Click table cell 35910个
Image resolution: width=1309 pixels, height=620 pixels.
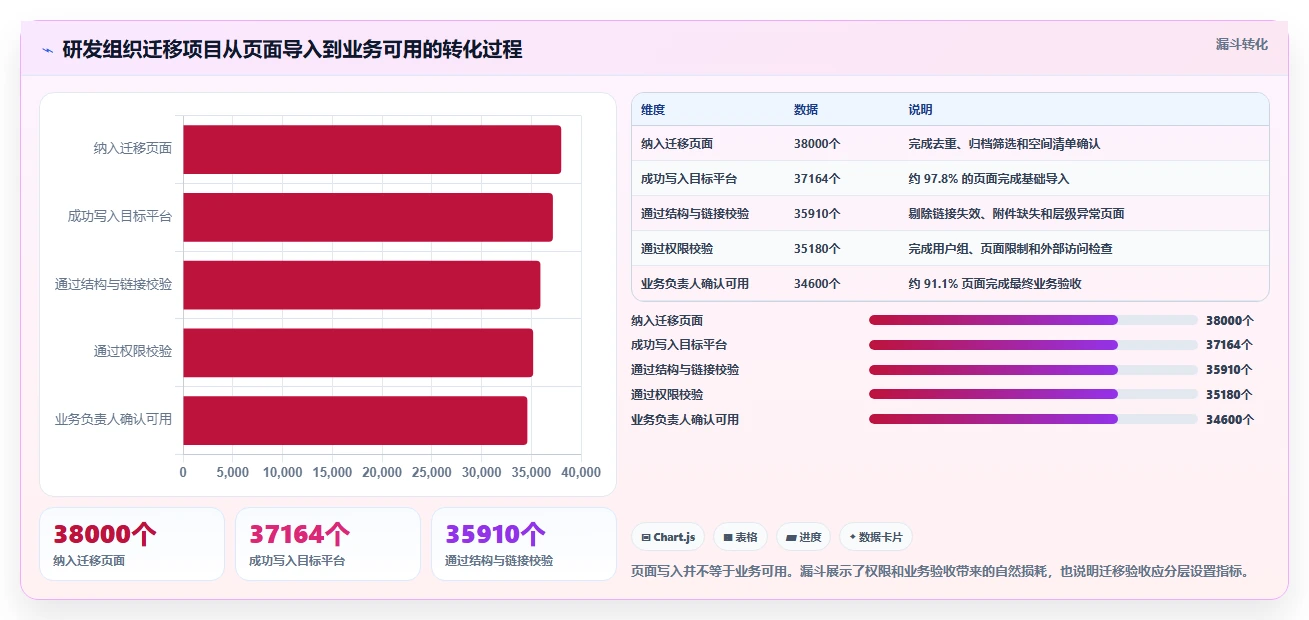817,214
